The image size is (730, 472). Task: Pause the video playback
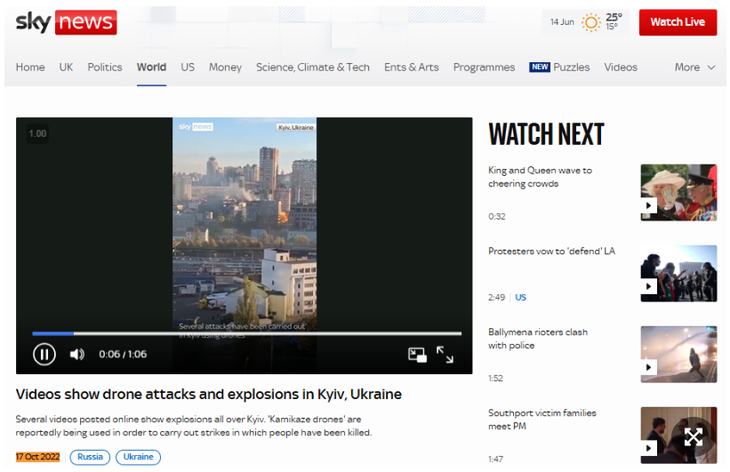point(44,354)
